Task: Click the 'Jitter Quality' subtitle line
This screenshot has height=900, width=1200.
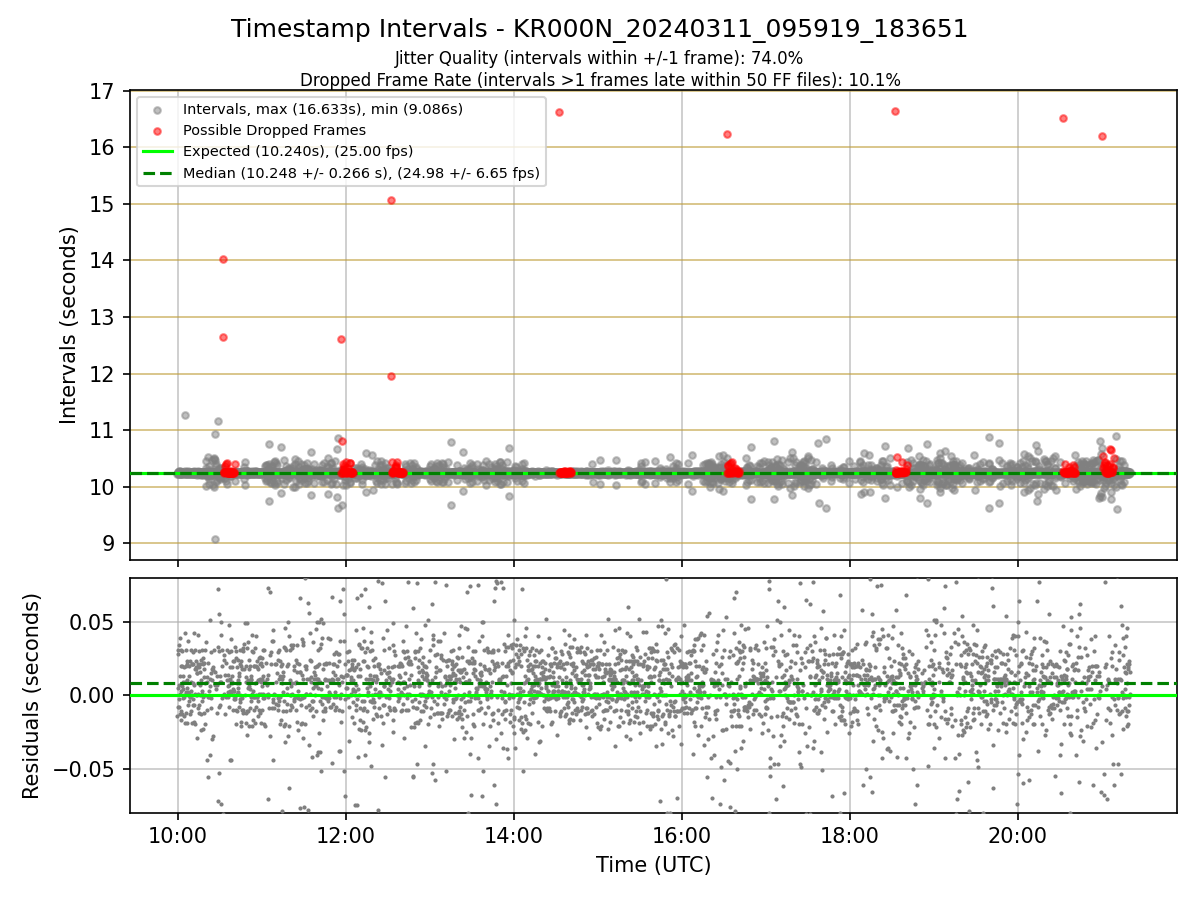Action: pyautogui.click(x=599, y=58)
